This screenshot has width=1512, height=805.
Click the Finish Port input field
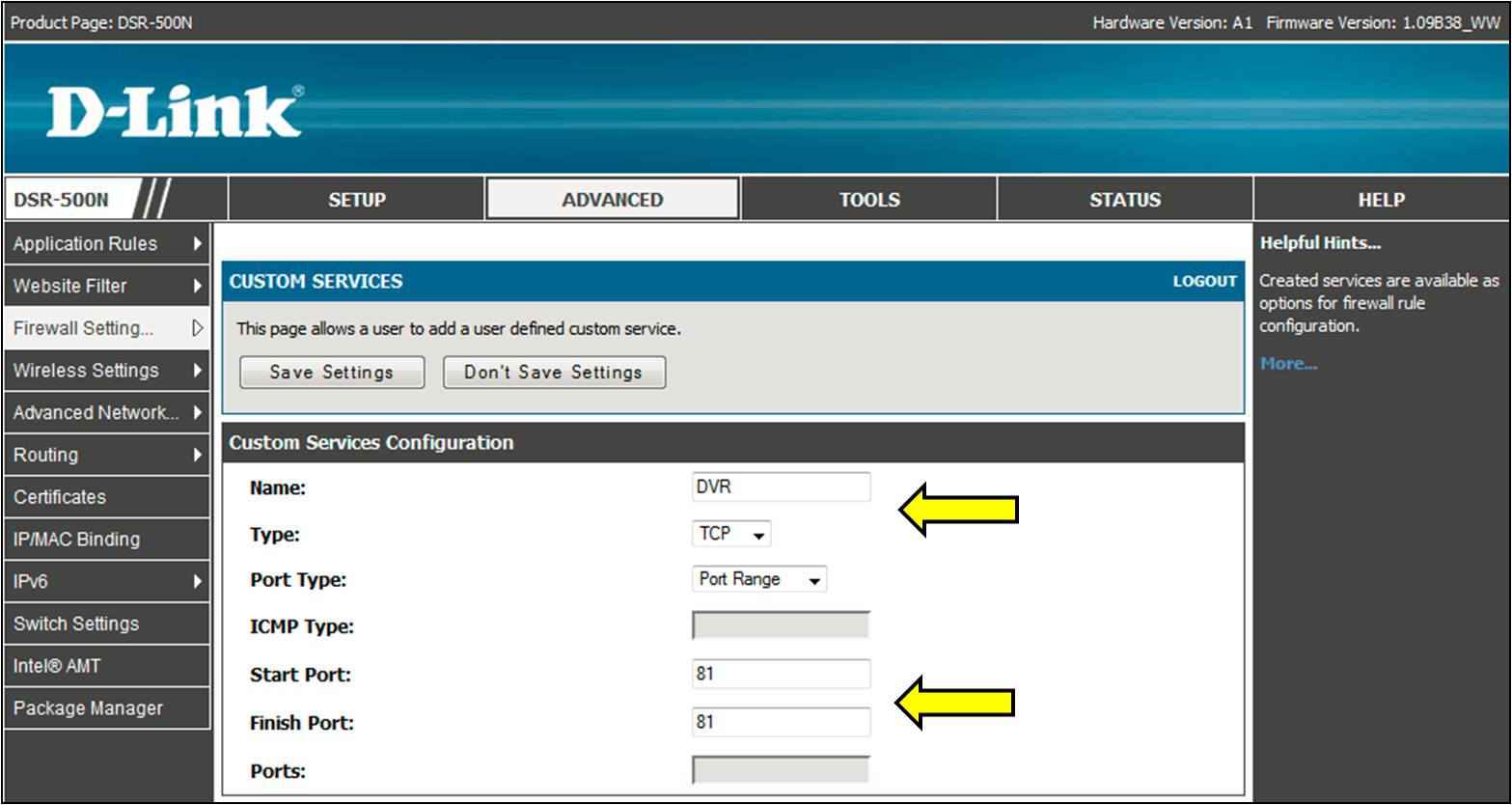pyautogui.click(x=781, y=722)
